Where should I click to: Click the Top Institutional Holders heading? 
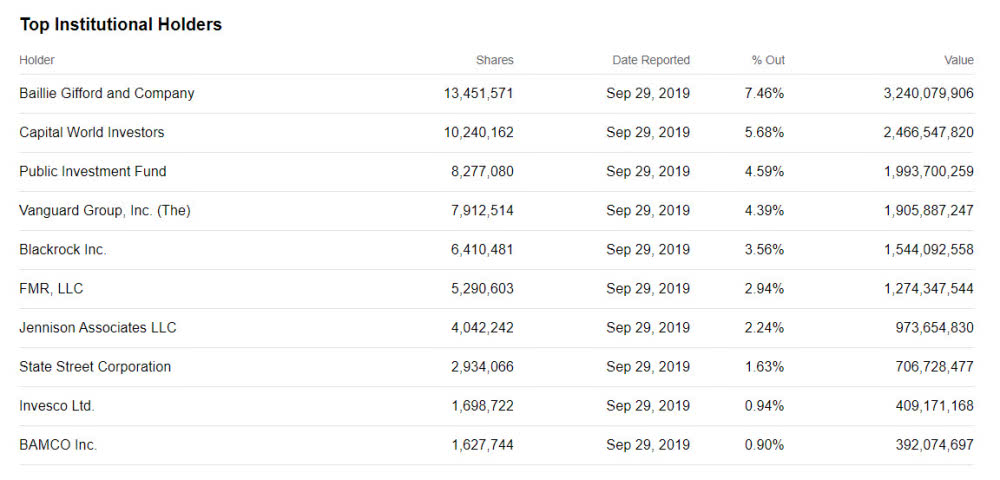tap(121, 24)
